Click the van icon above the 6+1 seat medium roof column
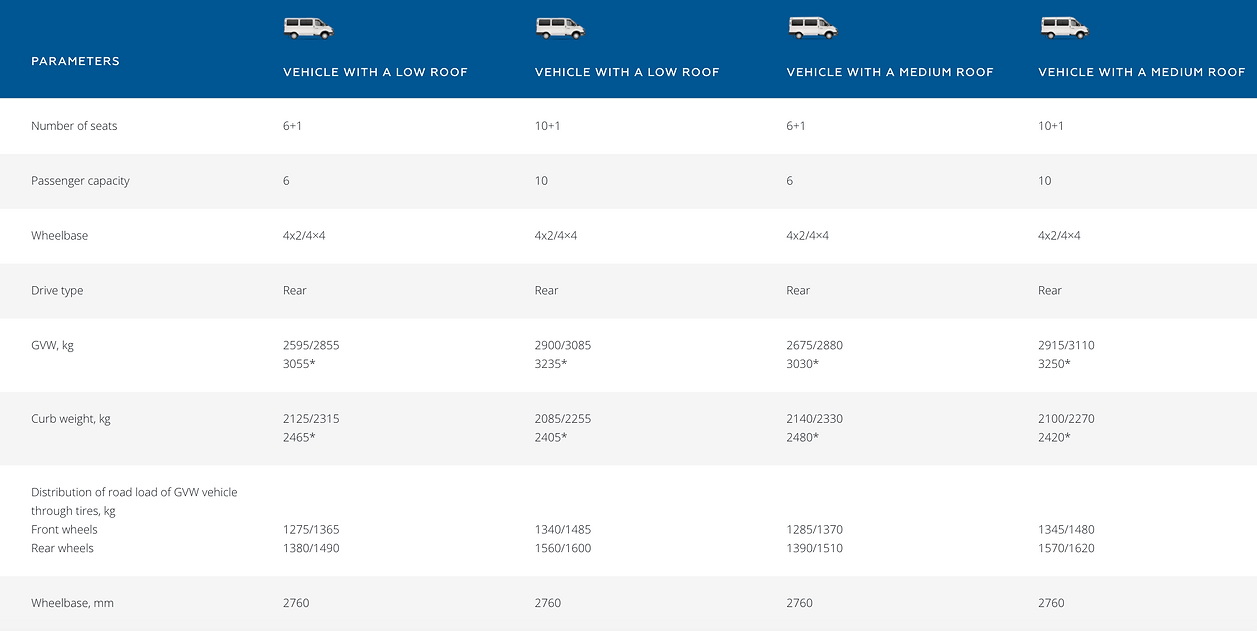This screenshot has width=1257, height=631. tap(811, 28)
